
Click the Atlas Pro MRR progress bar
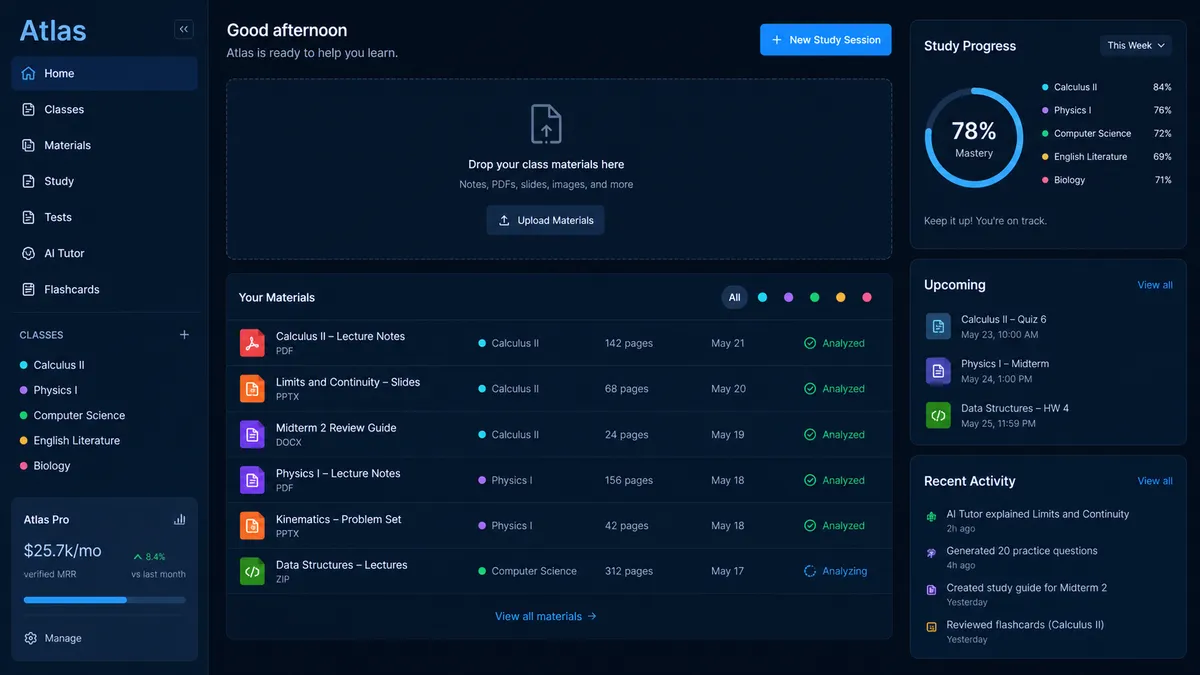[104, 600]
